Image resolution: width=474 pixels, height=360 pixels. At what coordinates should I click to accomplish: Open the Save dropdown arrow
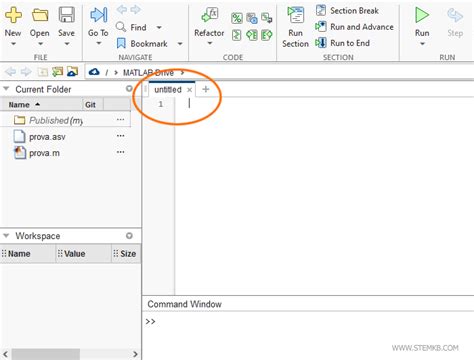click(x=67, y=44)
